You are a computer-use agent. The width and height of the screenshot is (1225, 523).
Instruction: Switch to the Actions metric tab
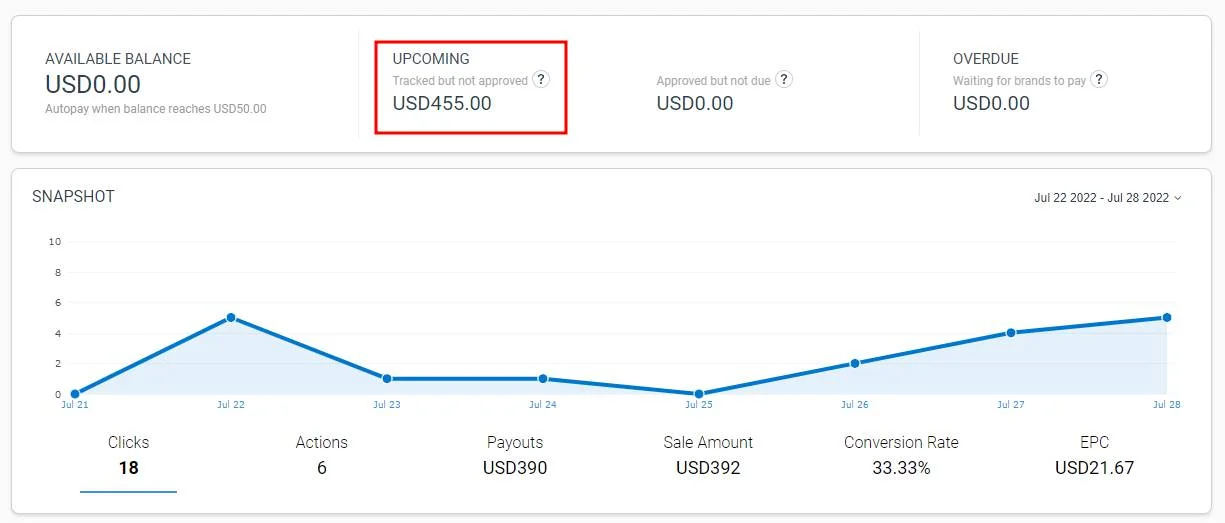click(x=321, y=455)
